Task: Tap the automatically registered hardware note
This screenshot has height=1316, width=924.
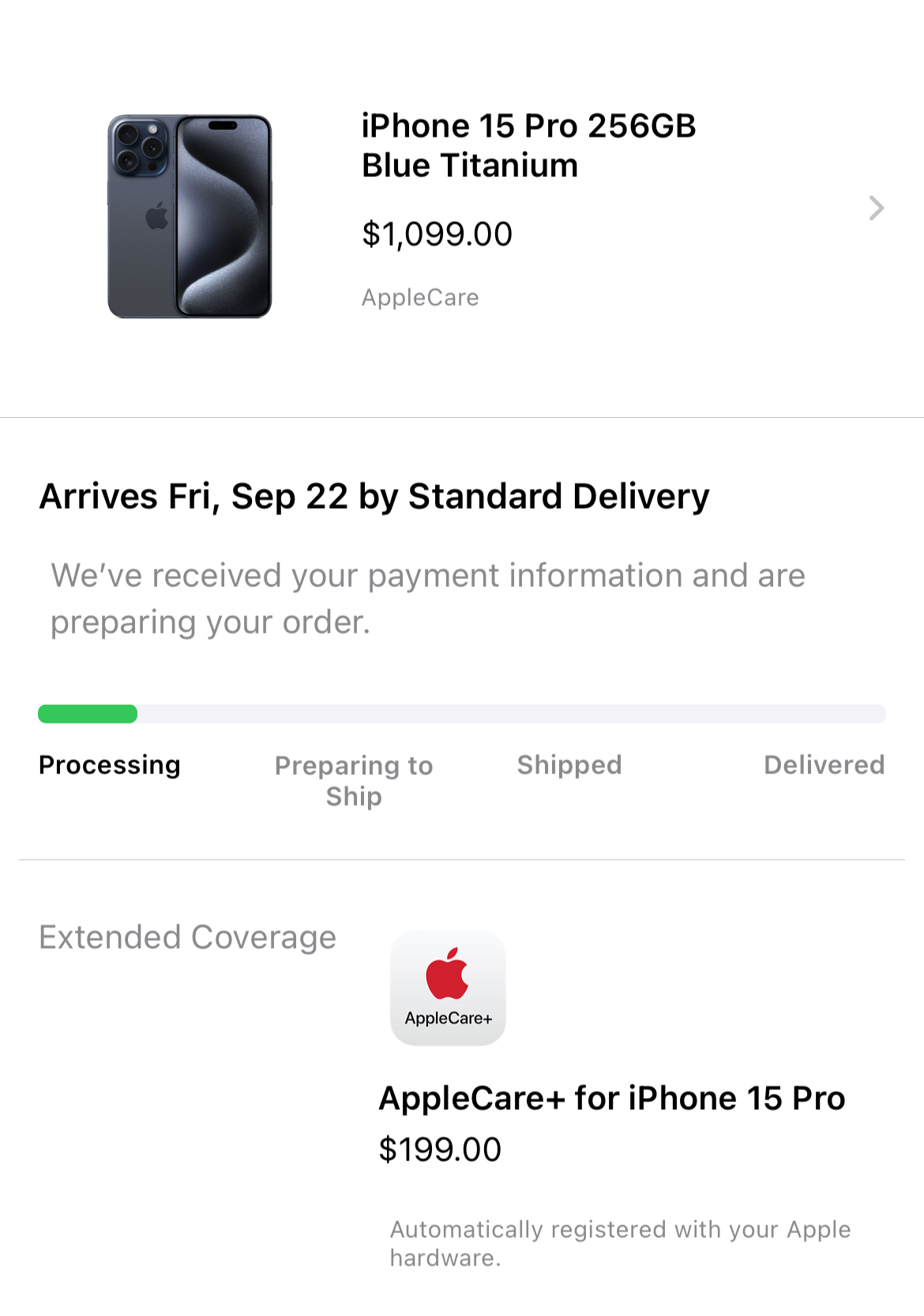Action: tap(620, 1243)
